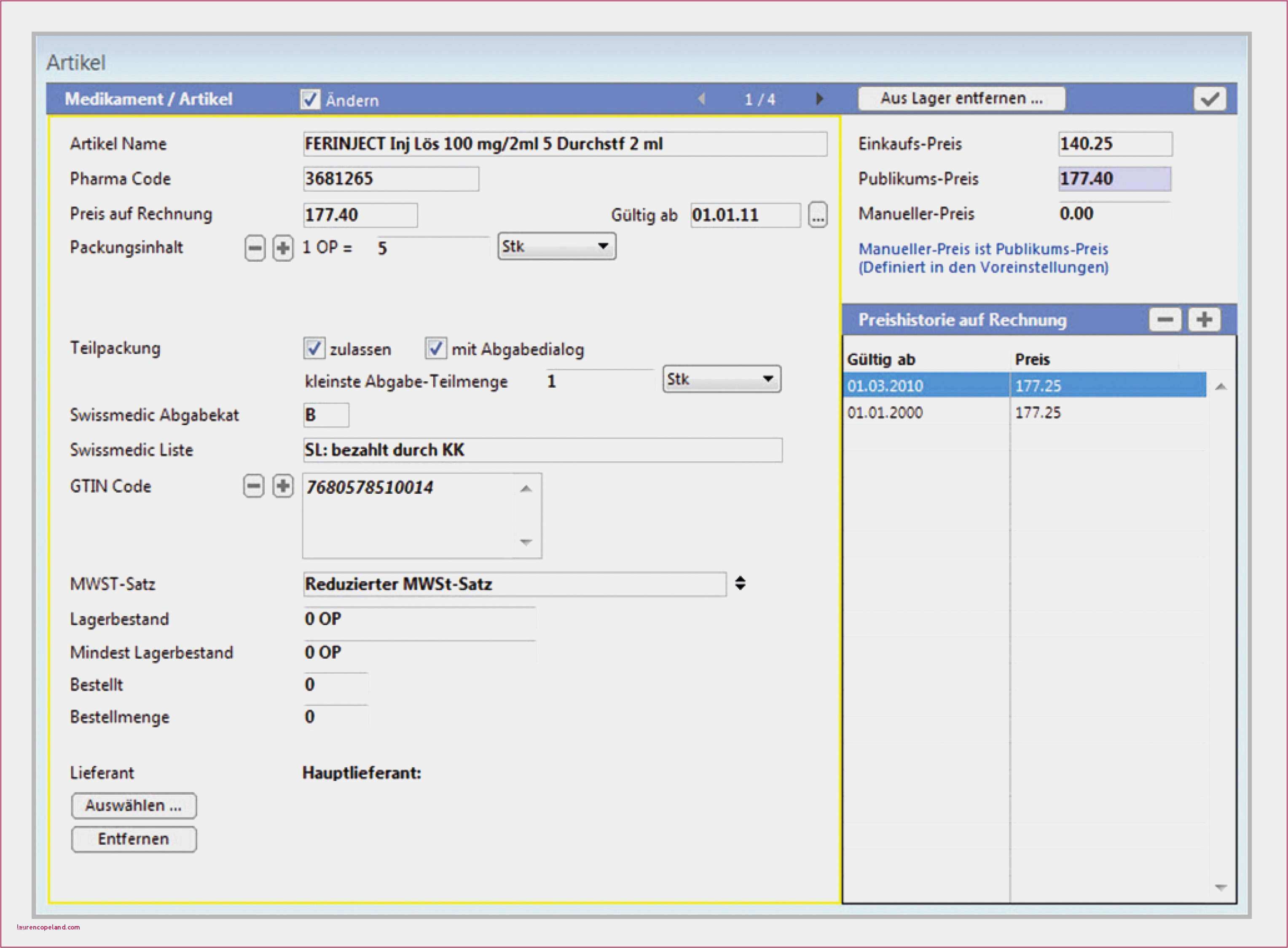Delete Preishistorie entry using minus icon

pos(1165,320)
